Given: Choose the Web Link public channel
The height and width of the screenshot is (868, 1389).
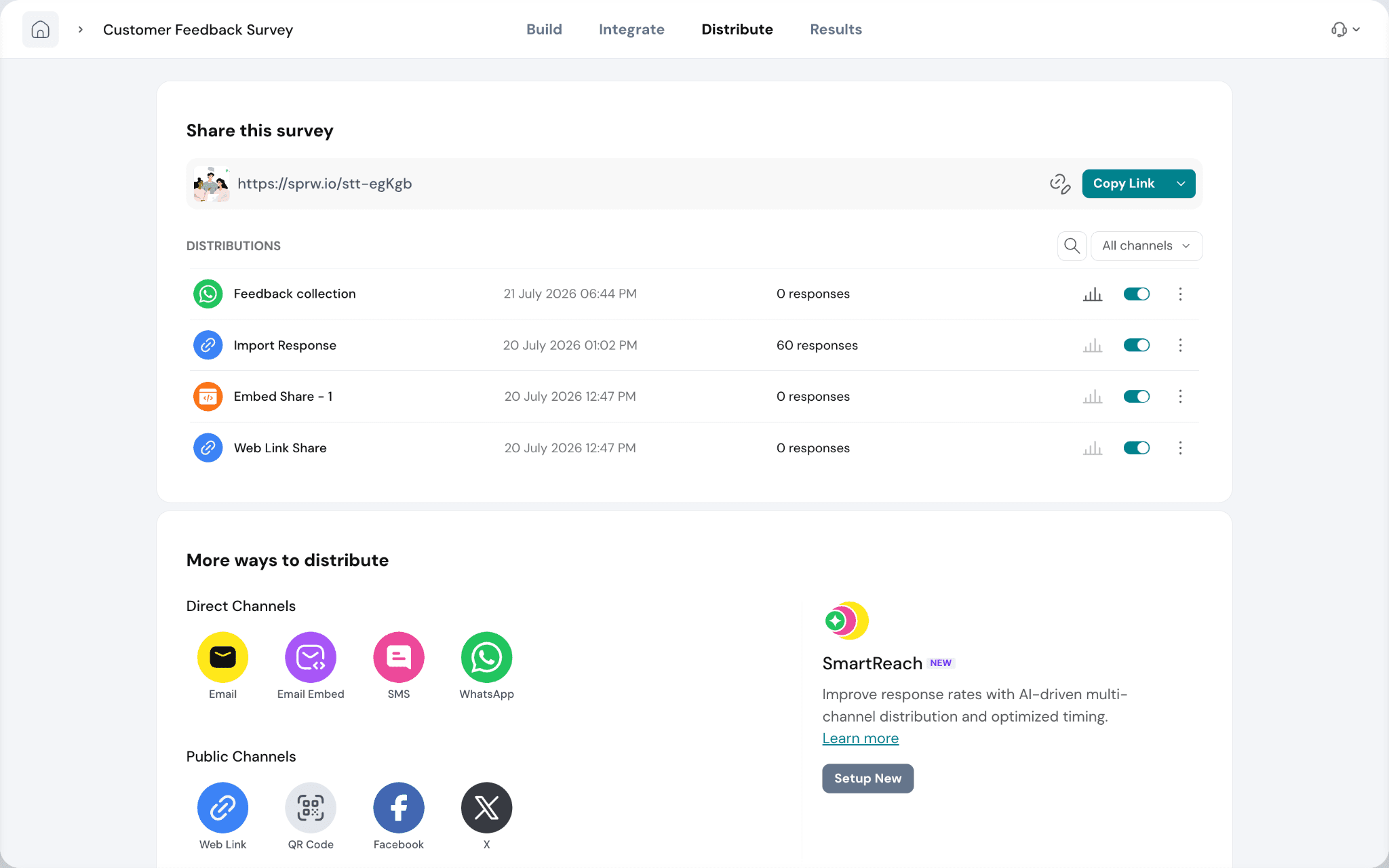Looking at the screenshot, I should (x=222, y=808).
